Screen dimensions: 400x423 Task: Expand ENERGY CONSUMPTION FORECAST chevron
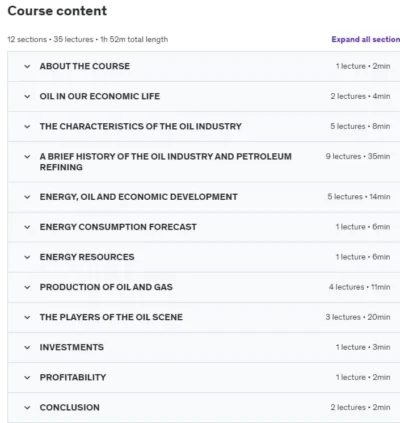tap(27, 227)
